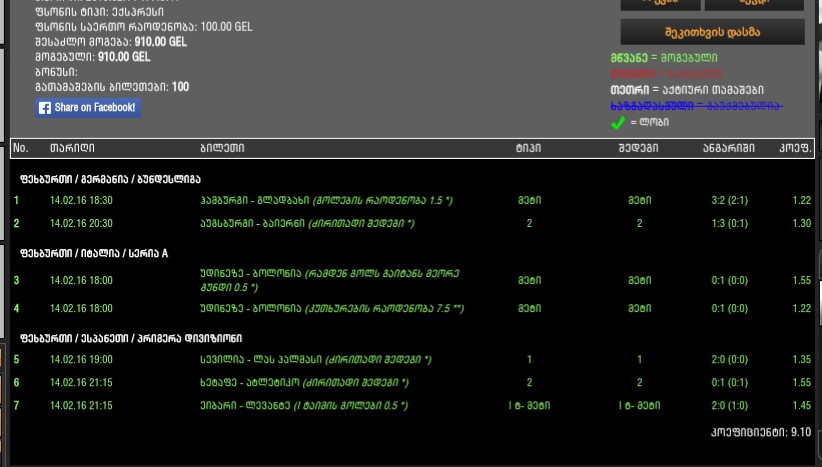Click the ფსონის საერთო რაოდენობა: 100.00 GEL line
Image resolution: width=822 pixels, height=467 pixels.
[144, 27]
